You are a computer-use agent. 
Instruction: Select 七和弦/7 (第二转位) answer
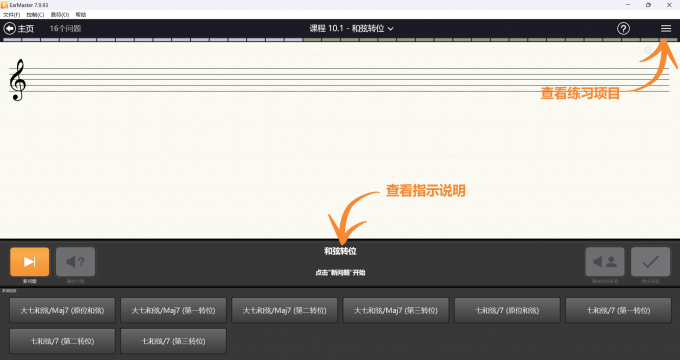coord(62,341)
